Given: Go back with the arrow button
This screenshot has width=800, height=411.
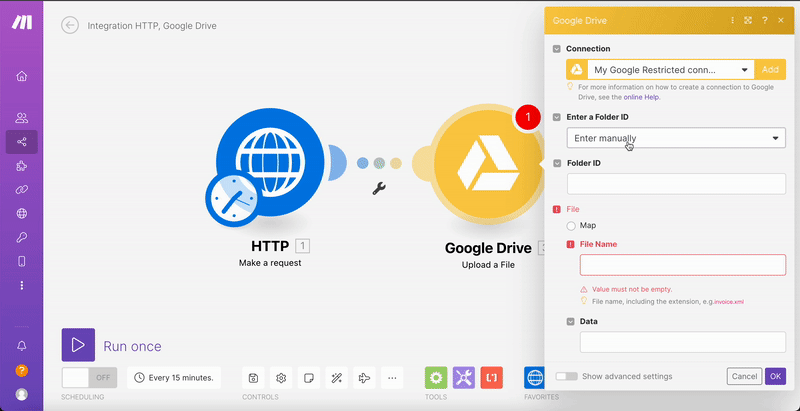Looking at the screenshot, I should pos(70,25).
